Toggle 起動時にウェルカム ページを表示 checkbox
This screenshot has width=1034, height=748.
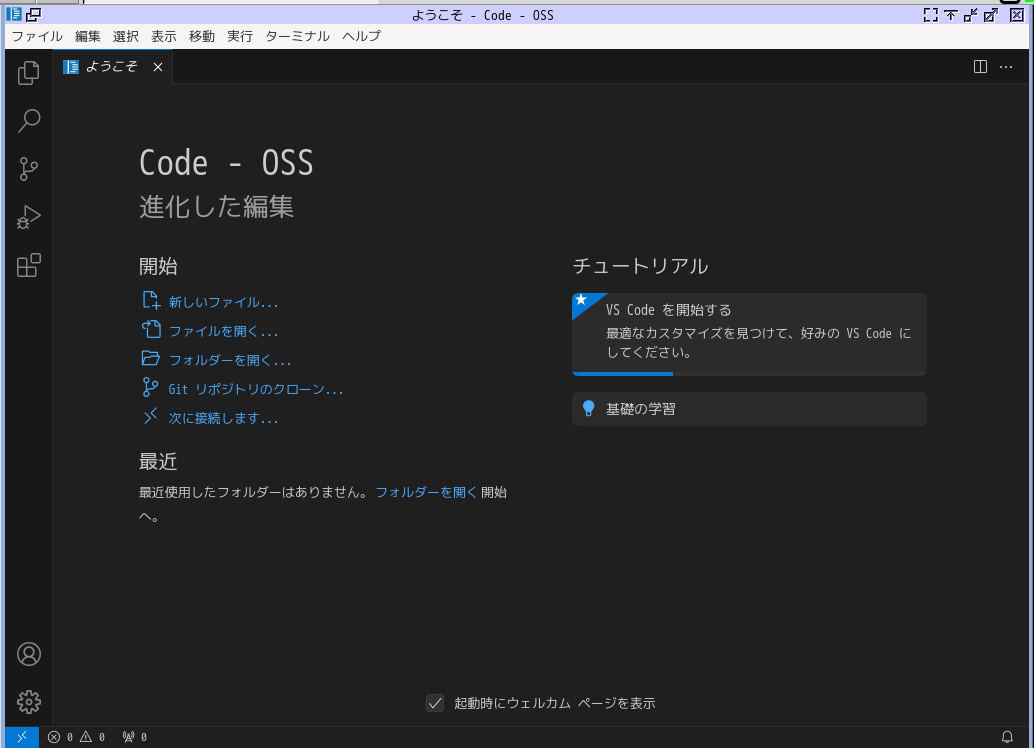pyautogui.click(x=435, y=703)
